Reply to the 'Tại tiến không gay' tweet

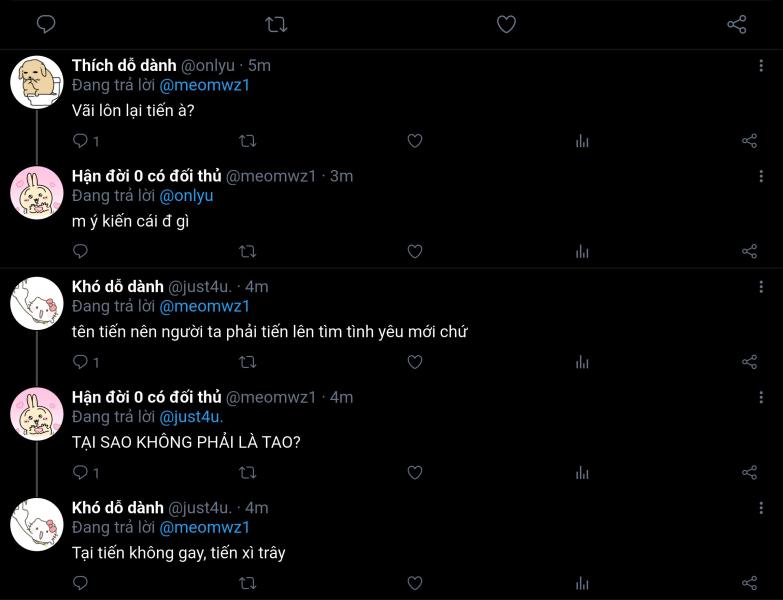point(80,583)
